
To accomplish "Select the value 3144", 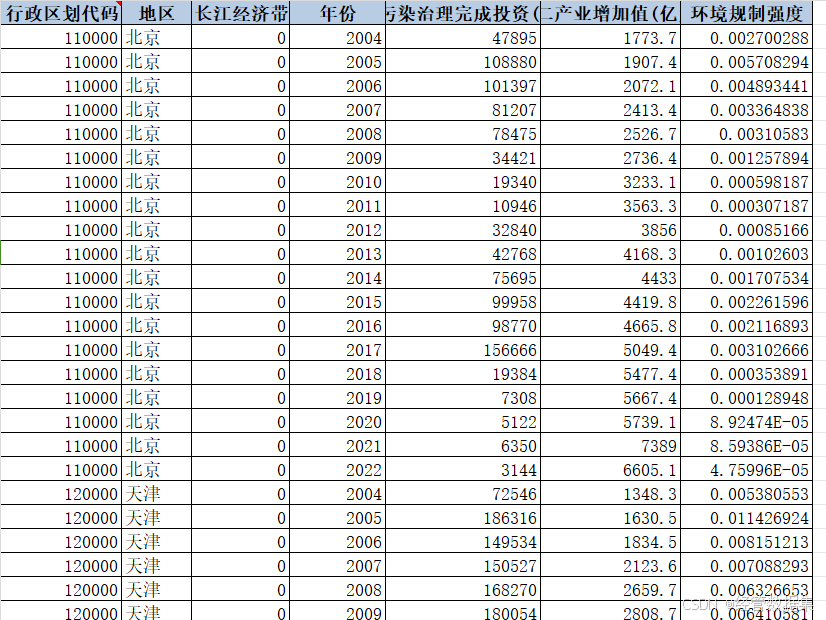I will [x=463, y=469].
